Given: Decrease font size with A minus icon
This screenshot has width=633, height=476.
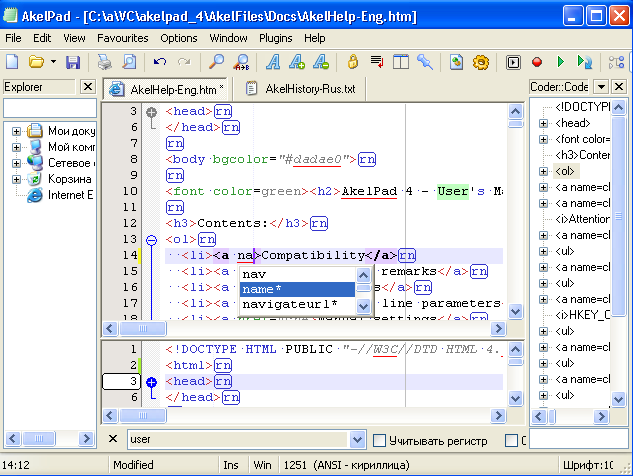Looking at the screenshot, I should (321, 62).
